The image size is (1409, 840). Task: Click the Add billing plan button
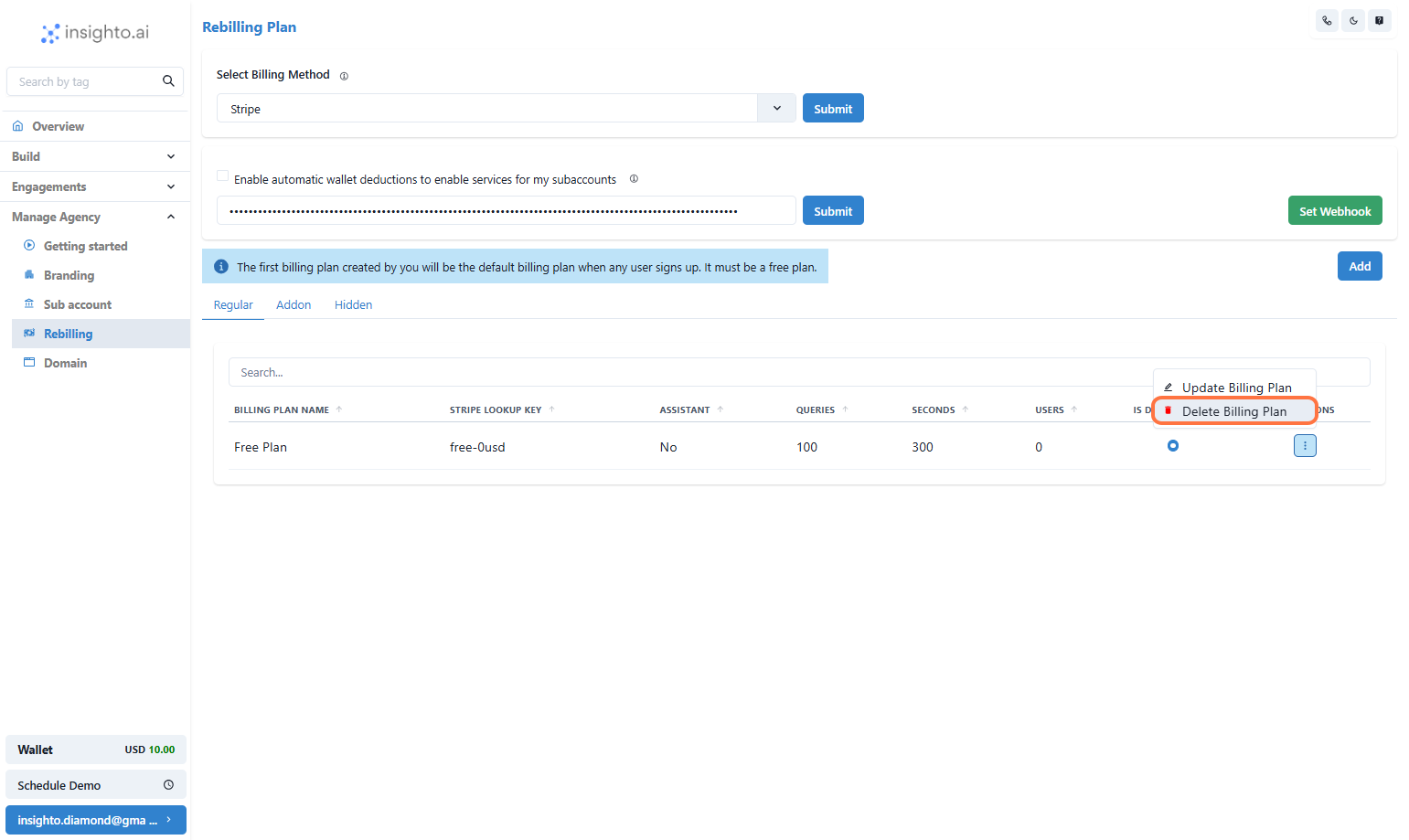(1360, 266)
